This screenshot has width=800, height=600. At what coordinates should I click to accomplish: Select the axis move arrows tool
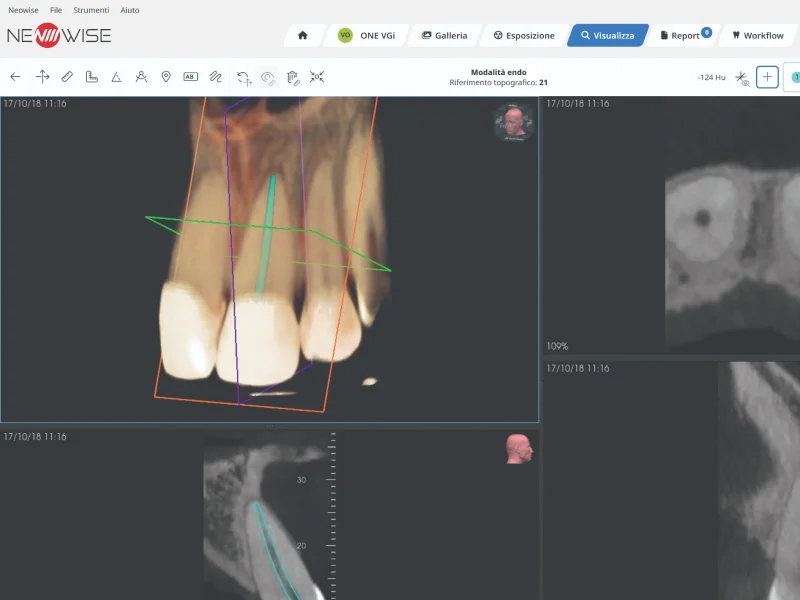click(x=42, y=76)
